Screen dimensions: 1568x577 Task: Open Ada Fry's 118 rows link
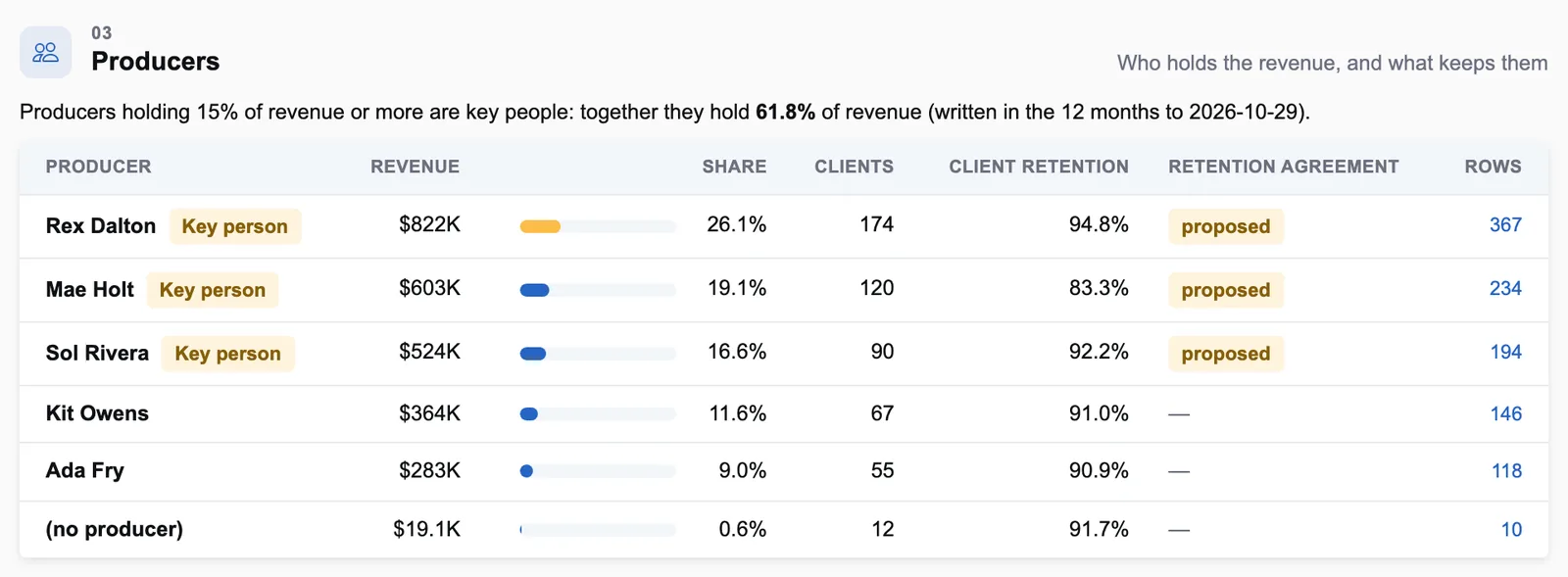coord(1506,471)
